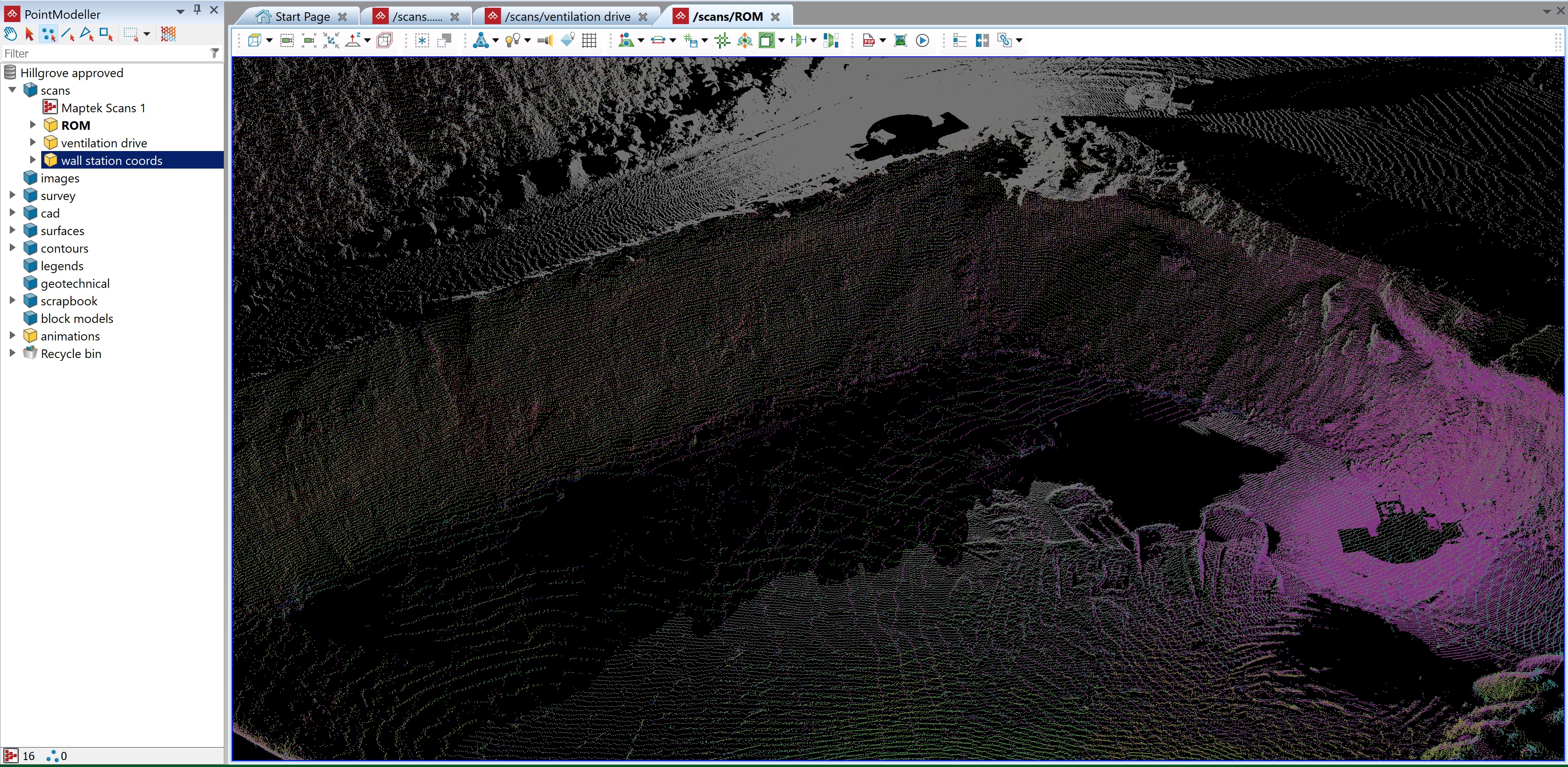This screenshot has width=1568, height=767.
Task: Click the grid display icon
Action: [588, 41]
